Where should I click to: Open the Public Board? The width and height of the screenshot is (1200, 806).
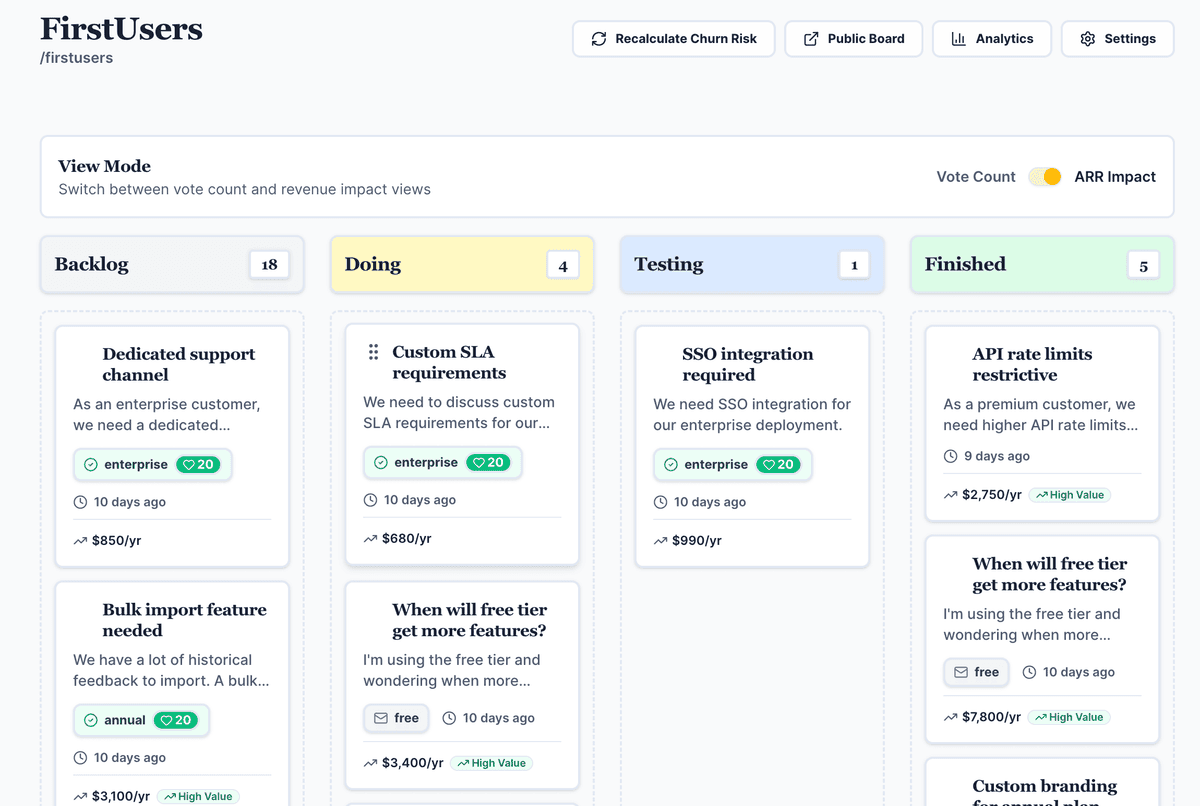tap(853, 38)
